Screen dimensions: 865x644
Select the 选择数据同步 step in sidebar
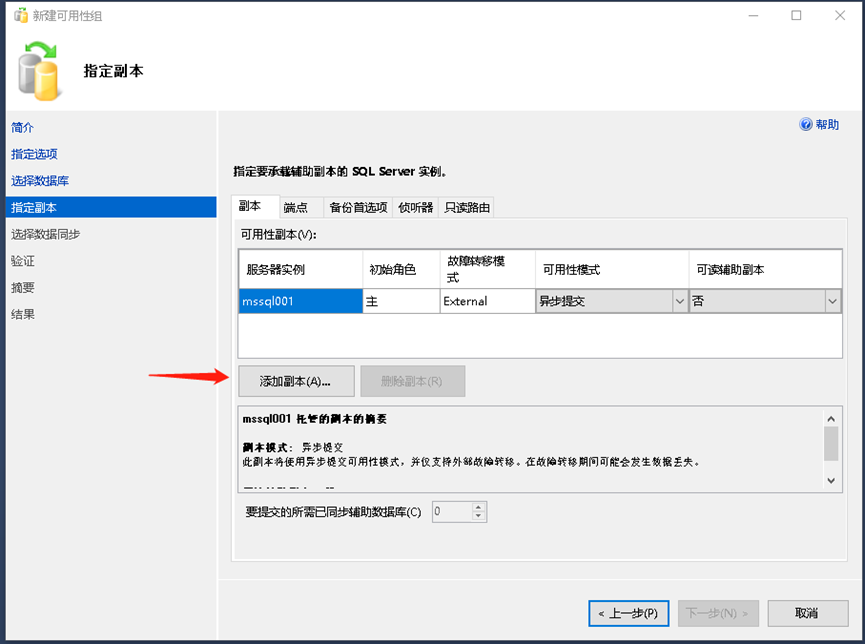(46, 235)
